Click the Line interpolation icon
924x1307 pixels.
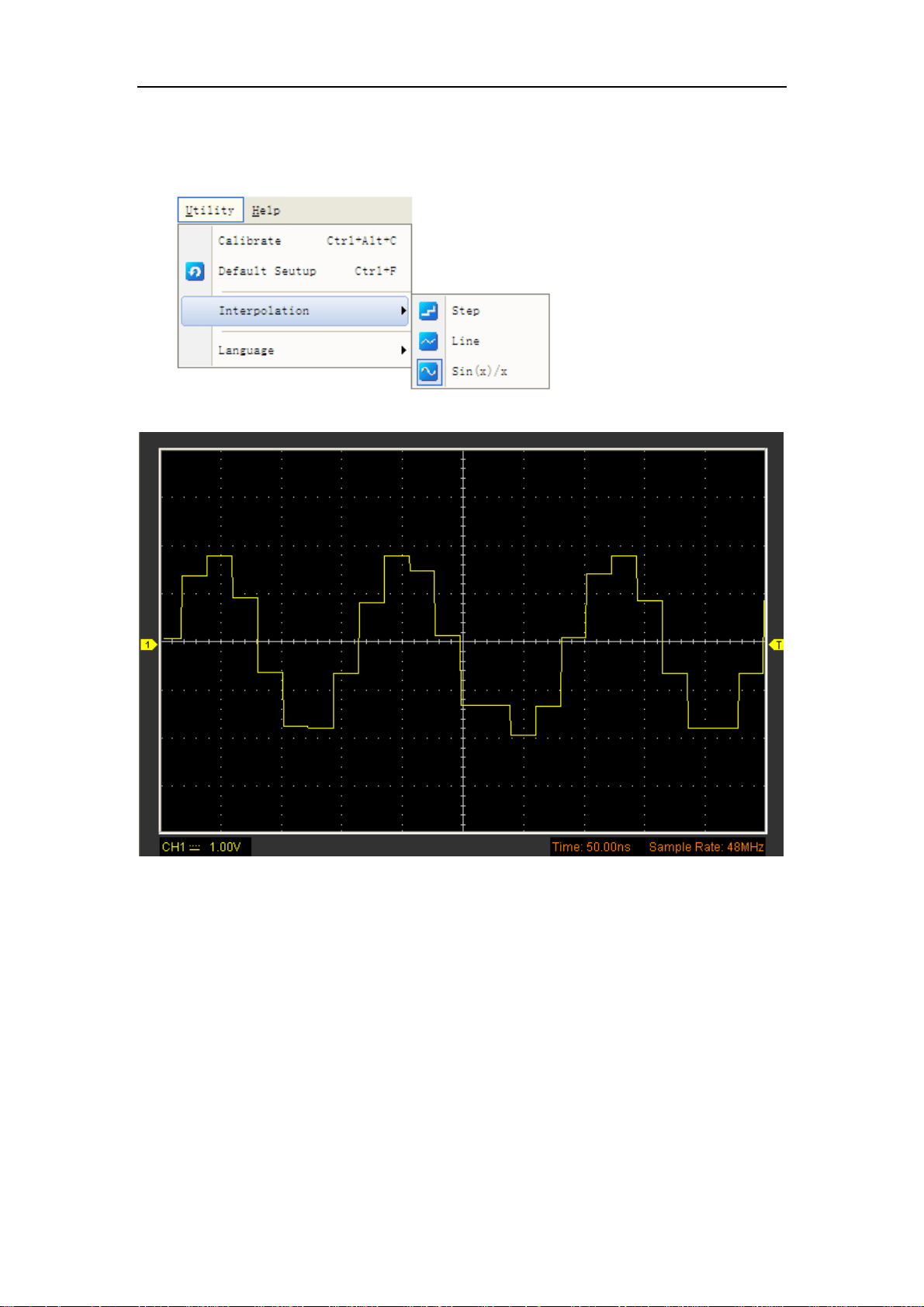(x=428, y=341)
